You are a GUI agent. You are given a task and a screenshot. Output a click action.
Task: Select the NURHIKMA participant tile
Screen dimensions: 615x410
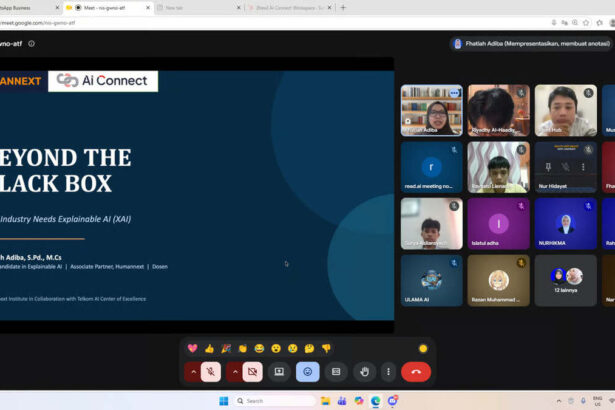point(566,224)
